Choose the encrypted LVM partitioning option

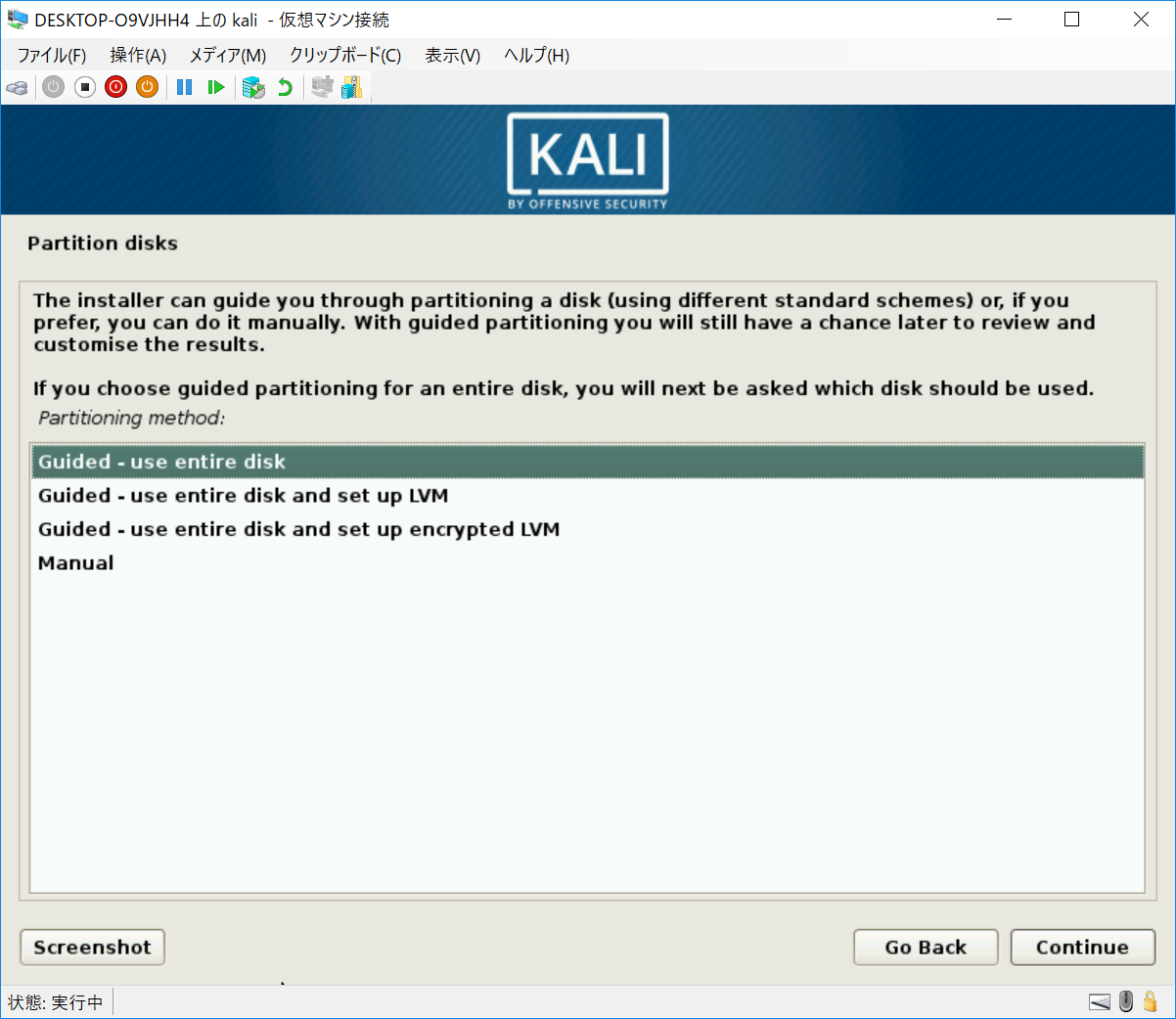click(x=298, y=529)
